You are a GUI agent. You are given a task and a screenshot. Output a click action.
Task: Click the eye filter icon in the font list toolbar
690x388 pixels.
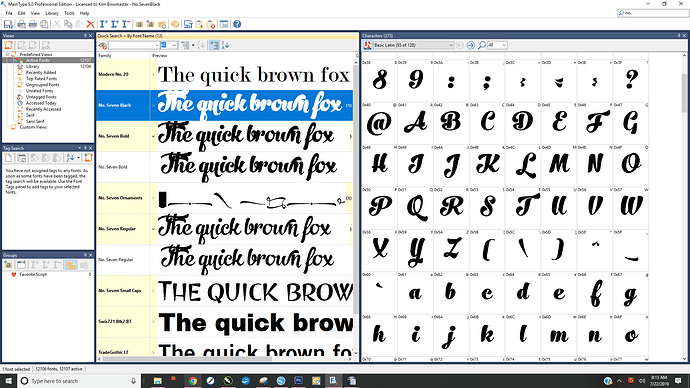(103, 45)
